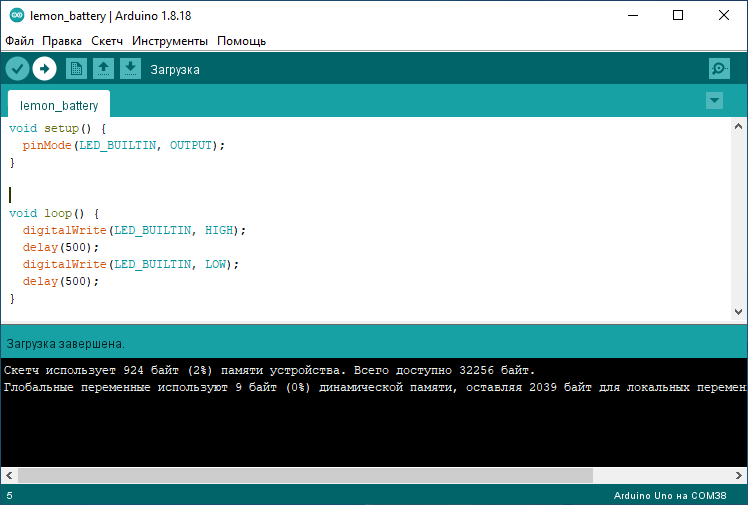This screenshot has height=505, width=748.
Task: Click the pinMode(LED_BUILTIN, OUTPUT) line
Action: [124, 145]
